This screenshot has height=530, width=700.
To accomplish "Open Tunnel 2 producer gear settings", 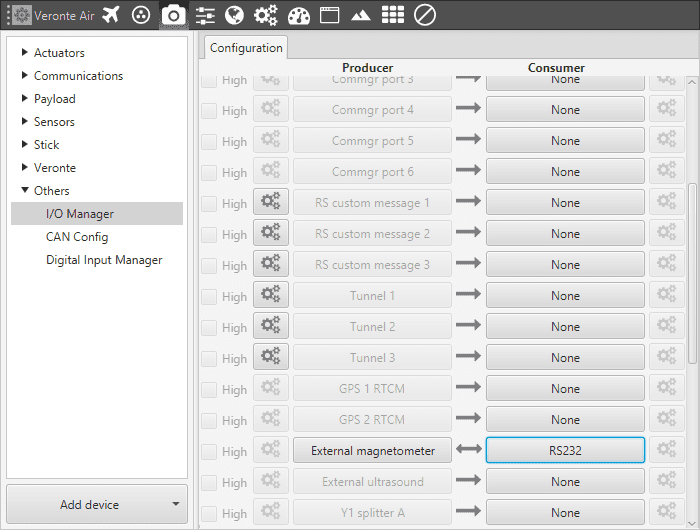I will point(271,326).
